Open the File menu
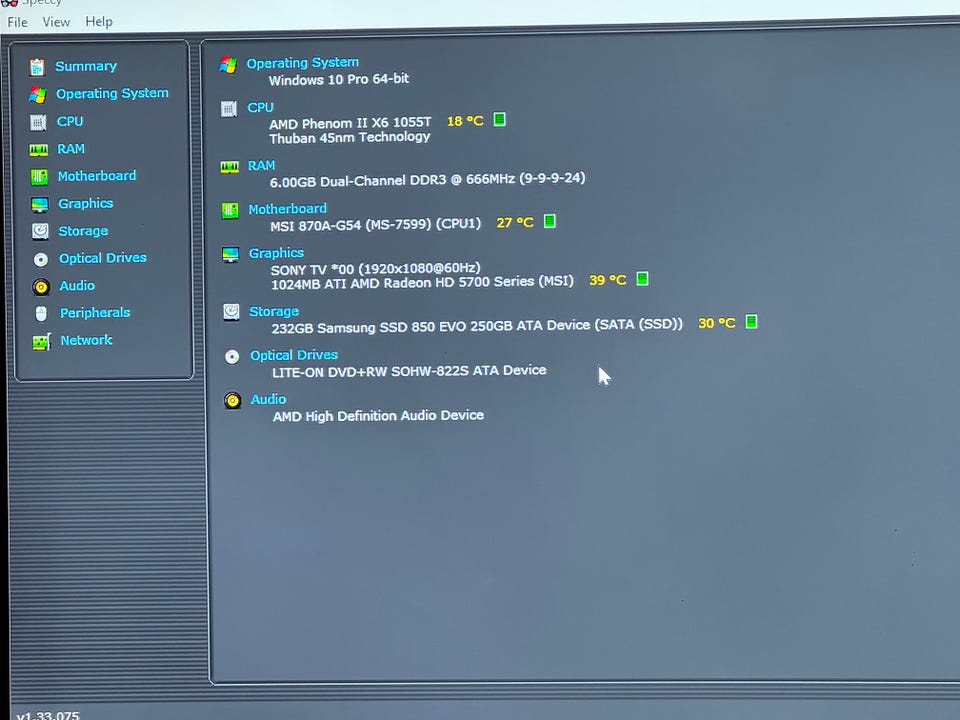This screenshot has height=720, width=960. (x=18, y=22)
